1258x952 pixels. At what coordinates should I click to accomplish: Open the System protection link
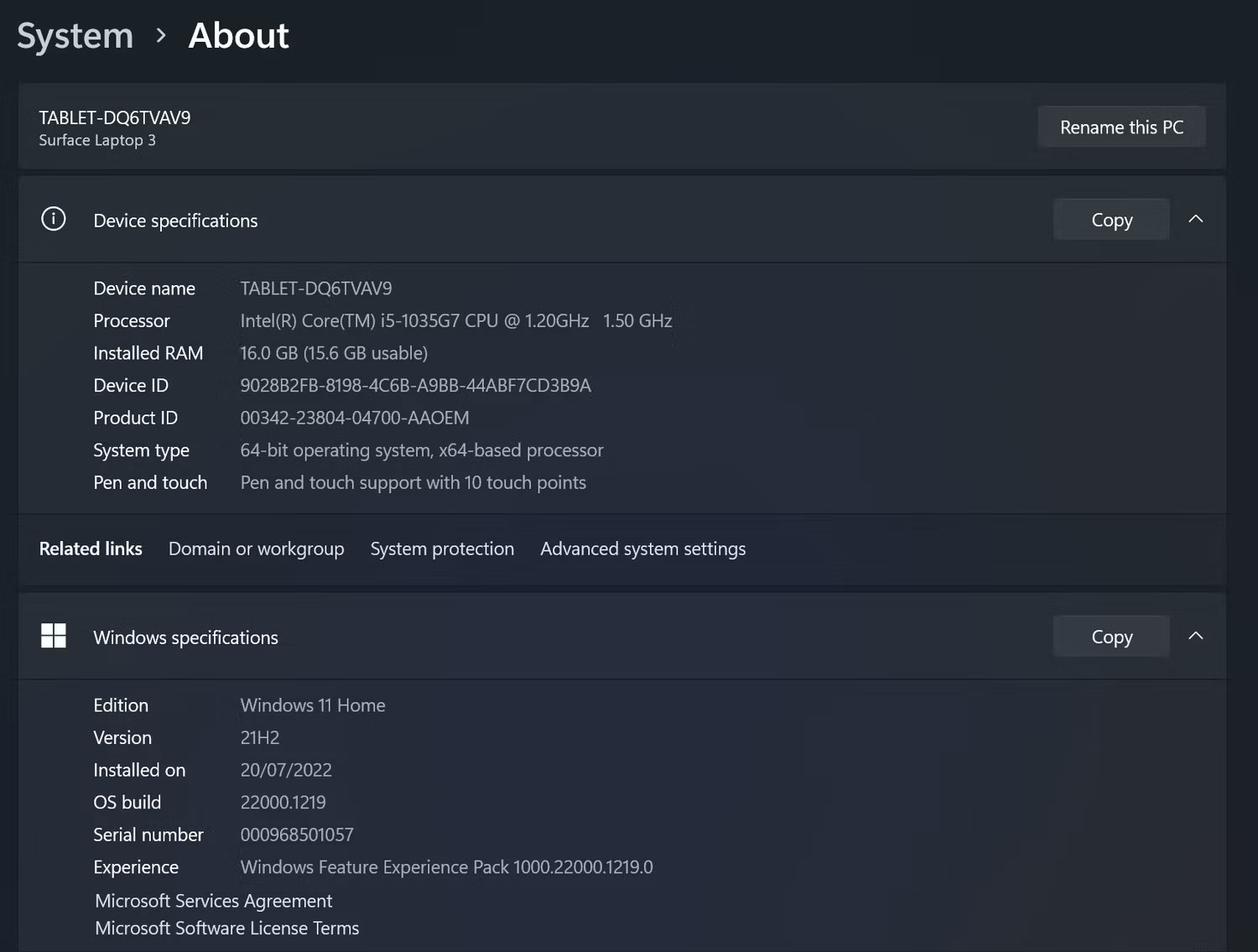[442, 549]
